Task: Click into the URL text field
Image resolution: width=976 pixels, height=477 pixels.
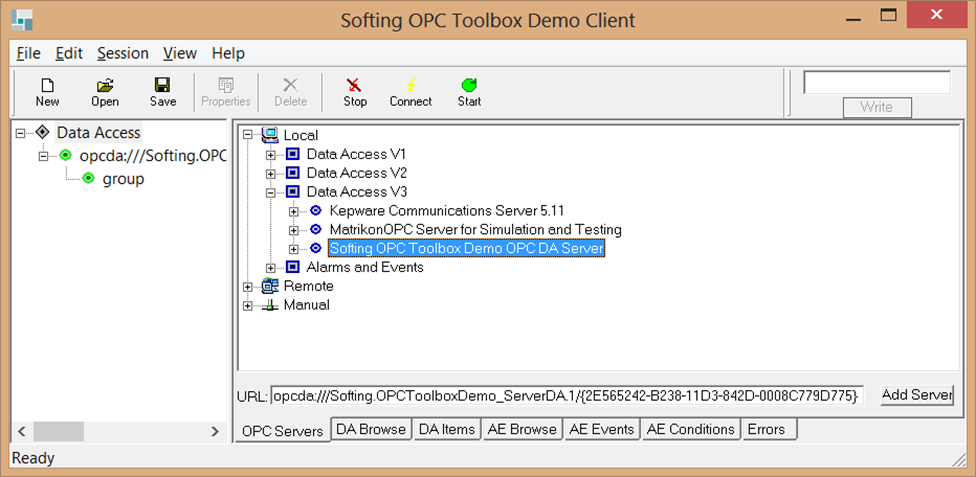Action: click(566, 395)
